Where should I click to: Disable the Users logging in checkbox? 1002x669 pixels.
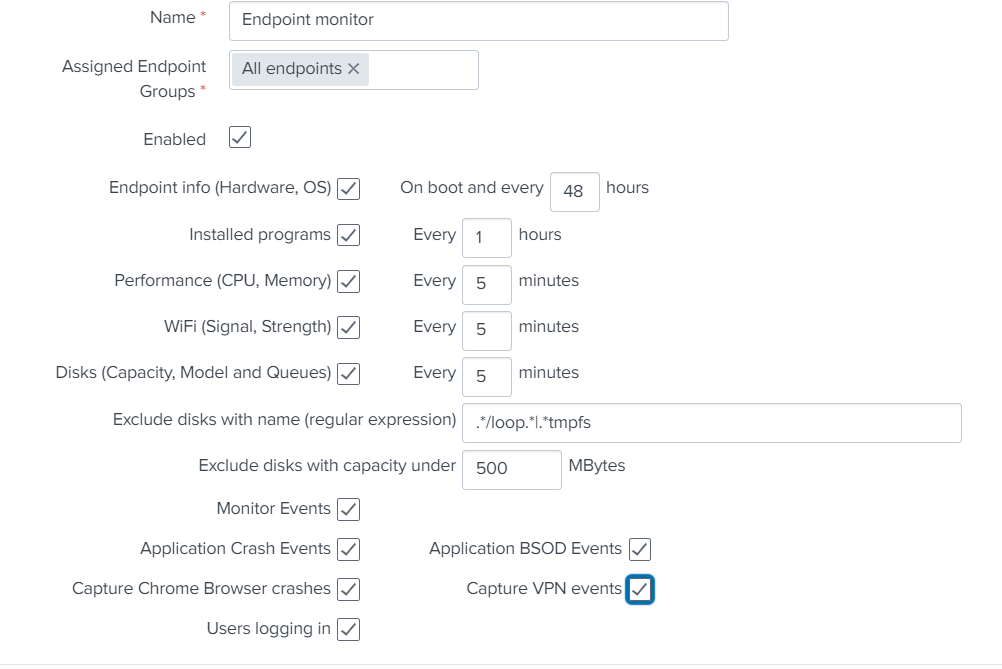pos(348,629)
